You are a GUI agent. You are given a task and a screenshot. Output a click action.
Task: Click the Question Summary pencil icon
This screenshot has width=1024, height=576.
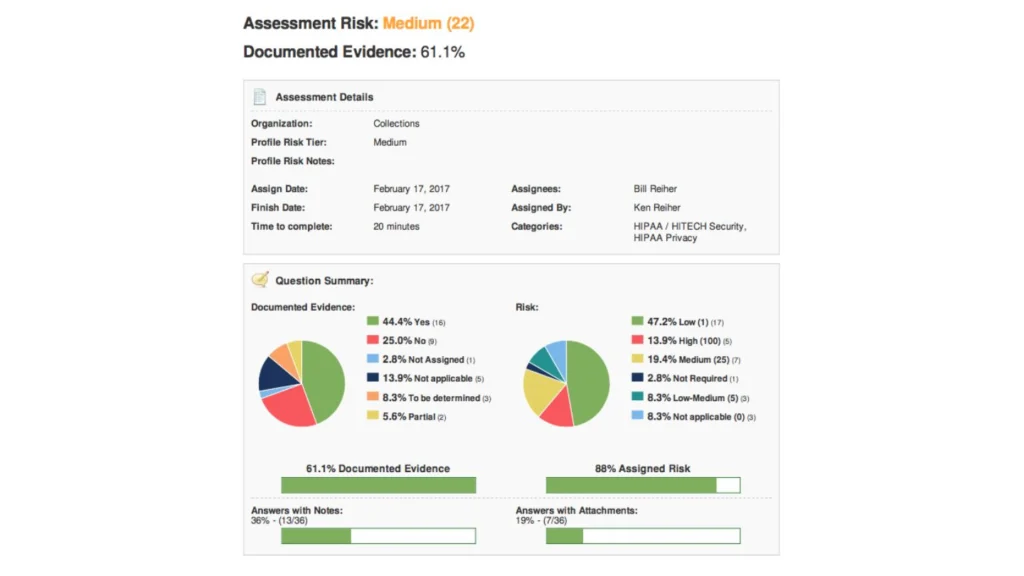point(259,280)
